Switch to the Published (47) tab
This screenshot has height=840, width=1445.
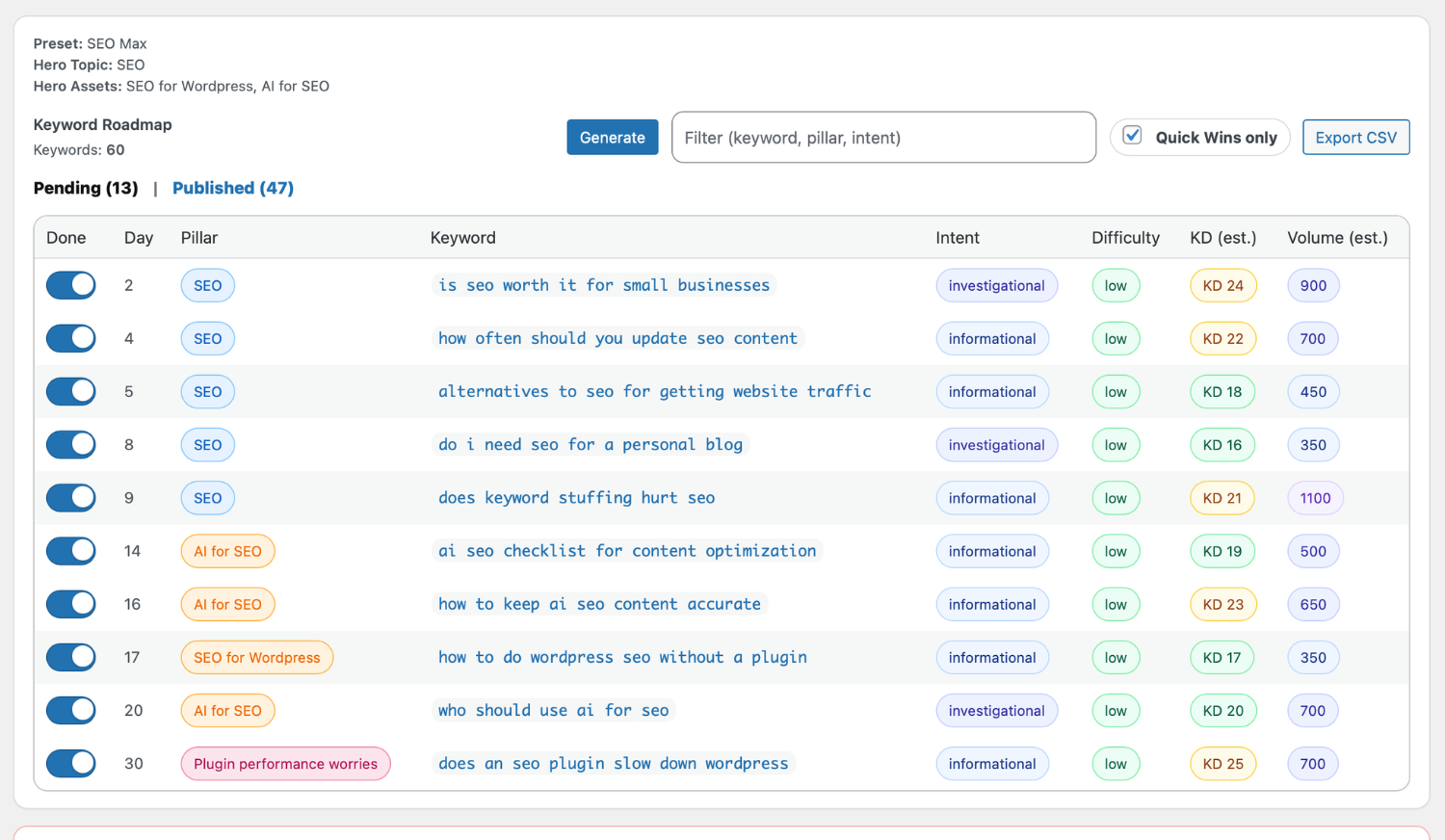pyautogui.click(x=232, y=188)
